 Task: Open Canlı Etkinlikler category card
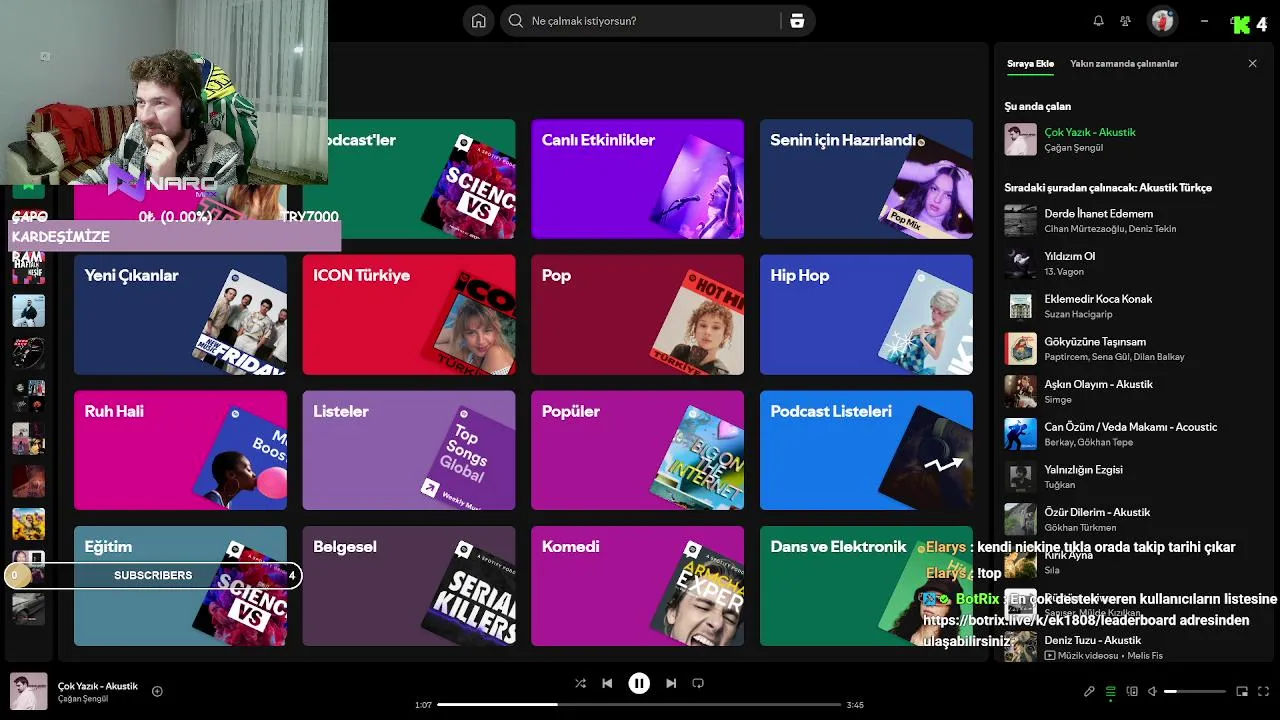(637, 179)
